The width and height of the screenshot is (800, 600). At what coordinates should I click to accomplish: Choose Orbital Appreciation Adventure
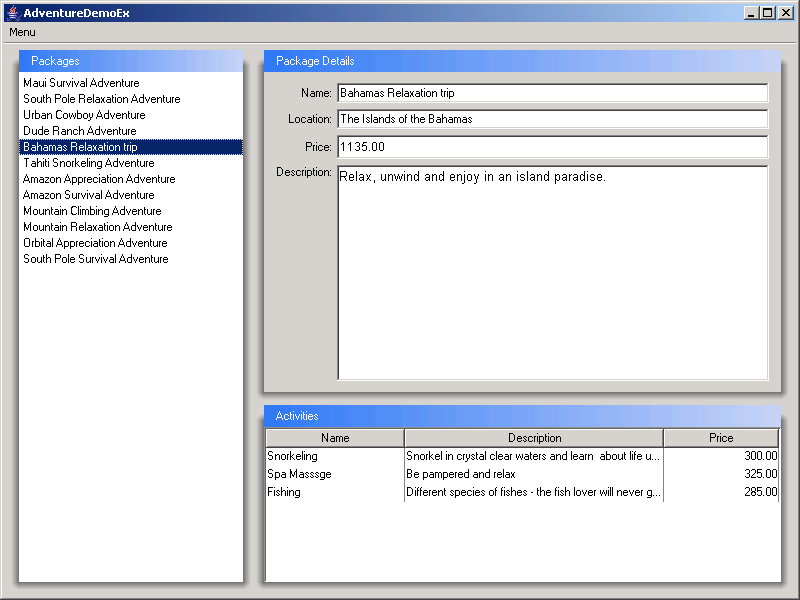[x=131, y=243]
